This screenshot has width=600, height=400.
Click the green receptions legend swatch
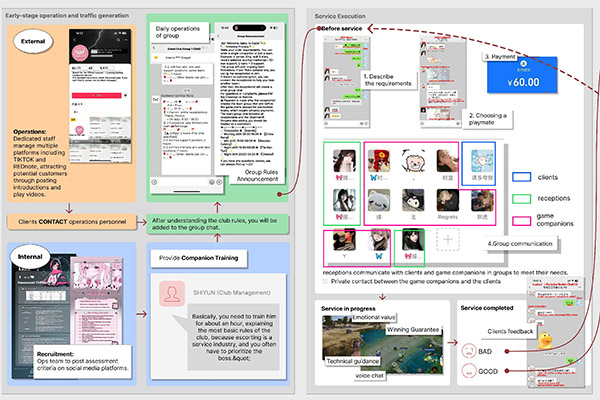(521, 199)
